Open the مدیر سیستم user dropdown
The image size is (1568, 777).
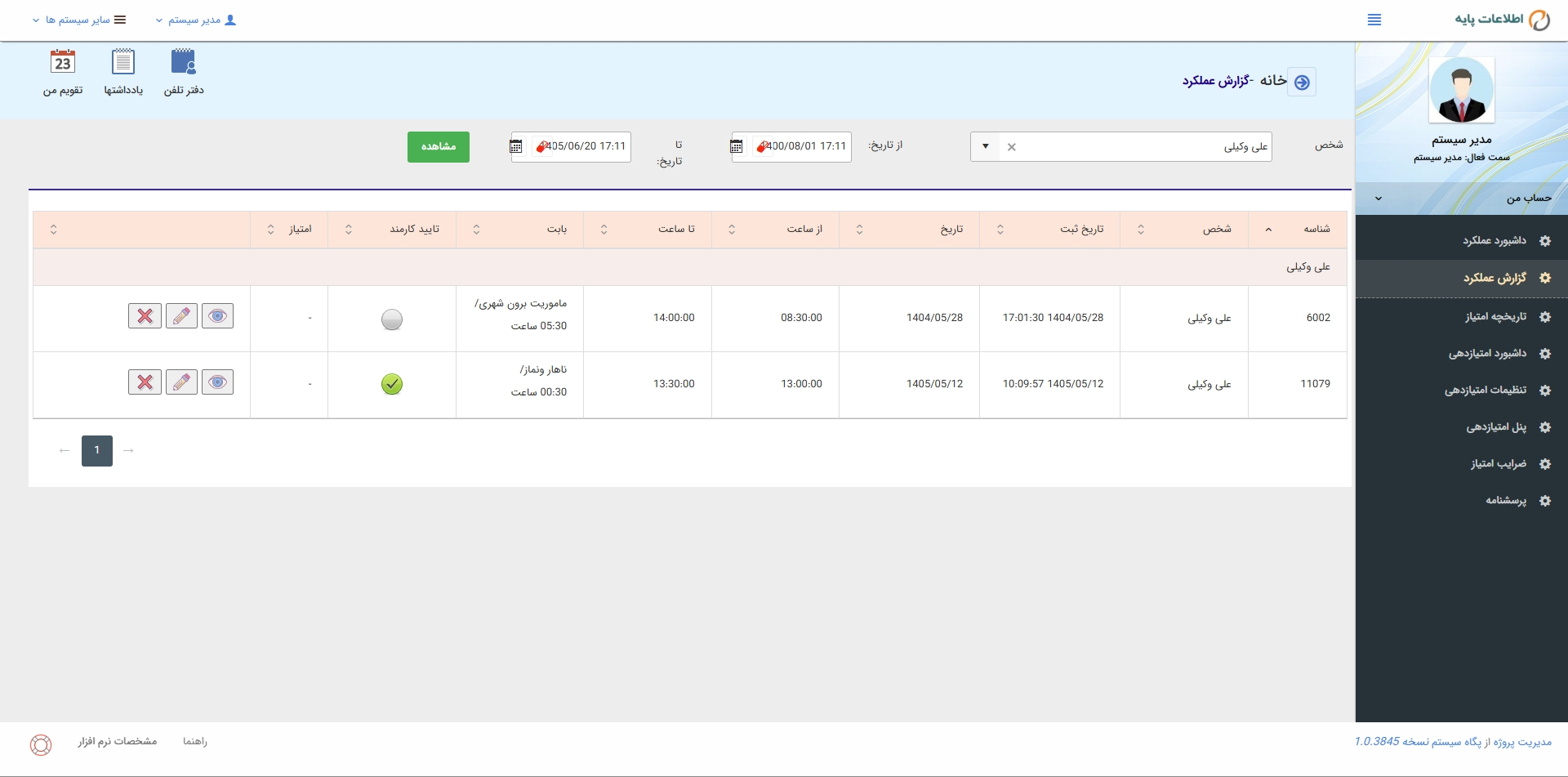(x=196, y=20)
